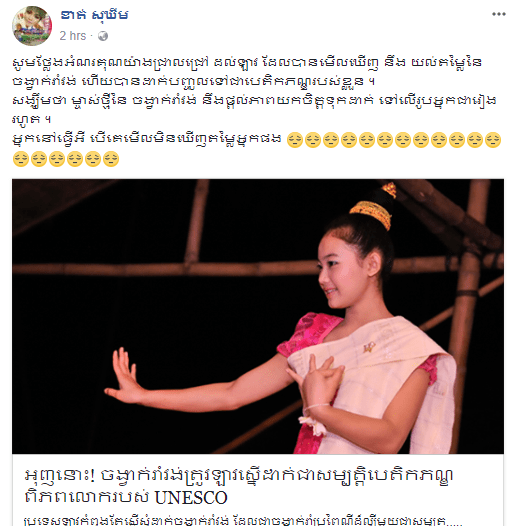Click the dancer's golden hair crown in photo
Viewport: 507px width, 526px height.
tap(372, 208)
